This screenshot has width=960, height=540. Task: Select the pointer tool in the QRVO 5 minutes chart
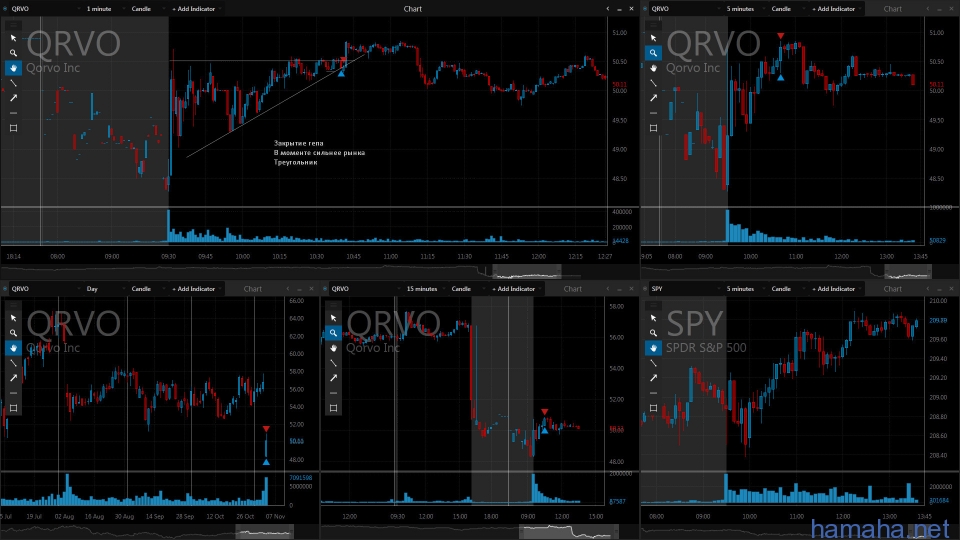pos(653,38)
